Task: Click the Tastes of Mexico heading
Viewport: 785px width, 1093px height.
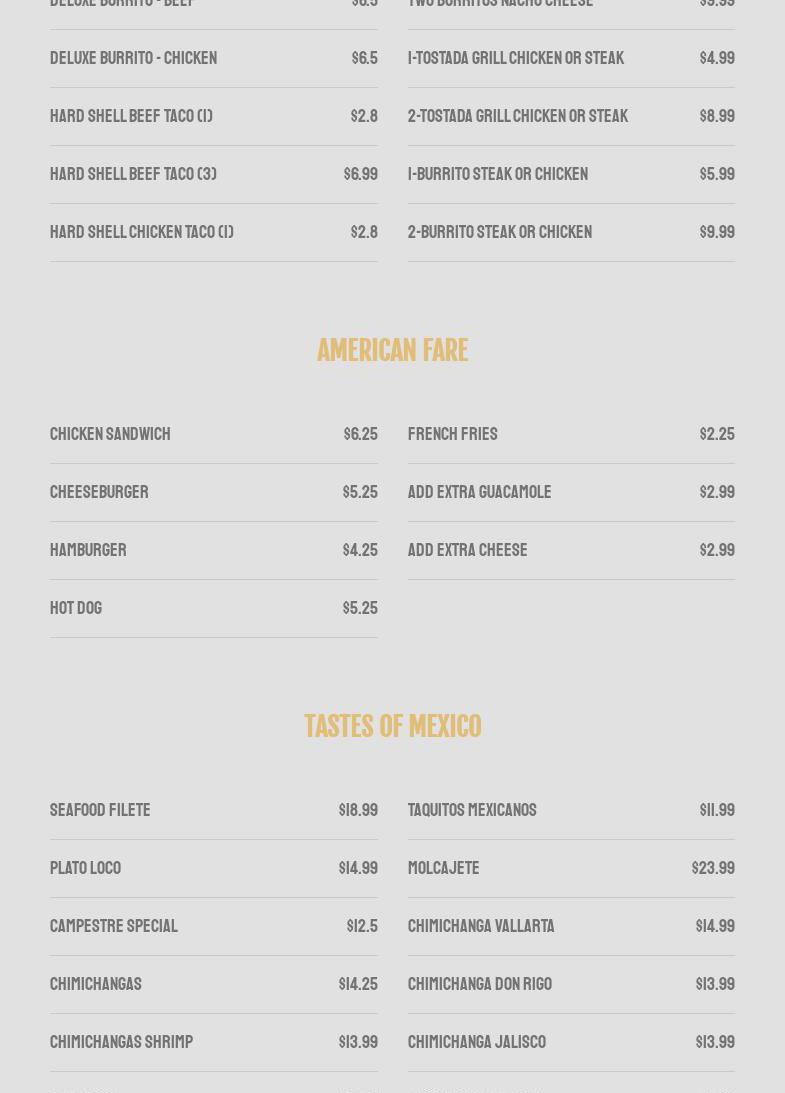Action: [x=392, y=726]
